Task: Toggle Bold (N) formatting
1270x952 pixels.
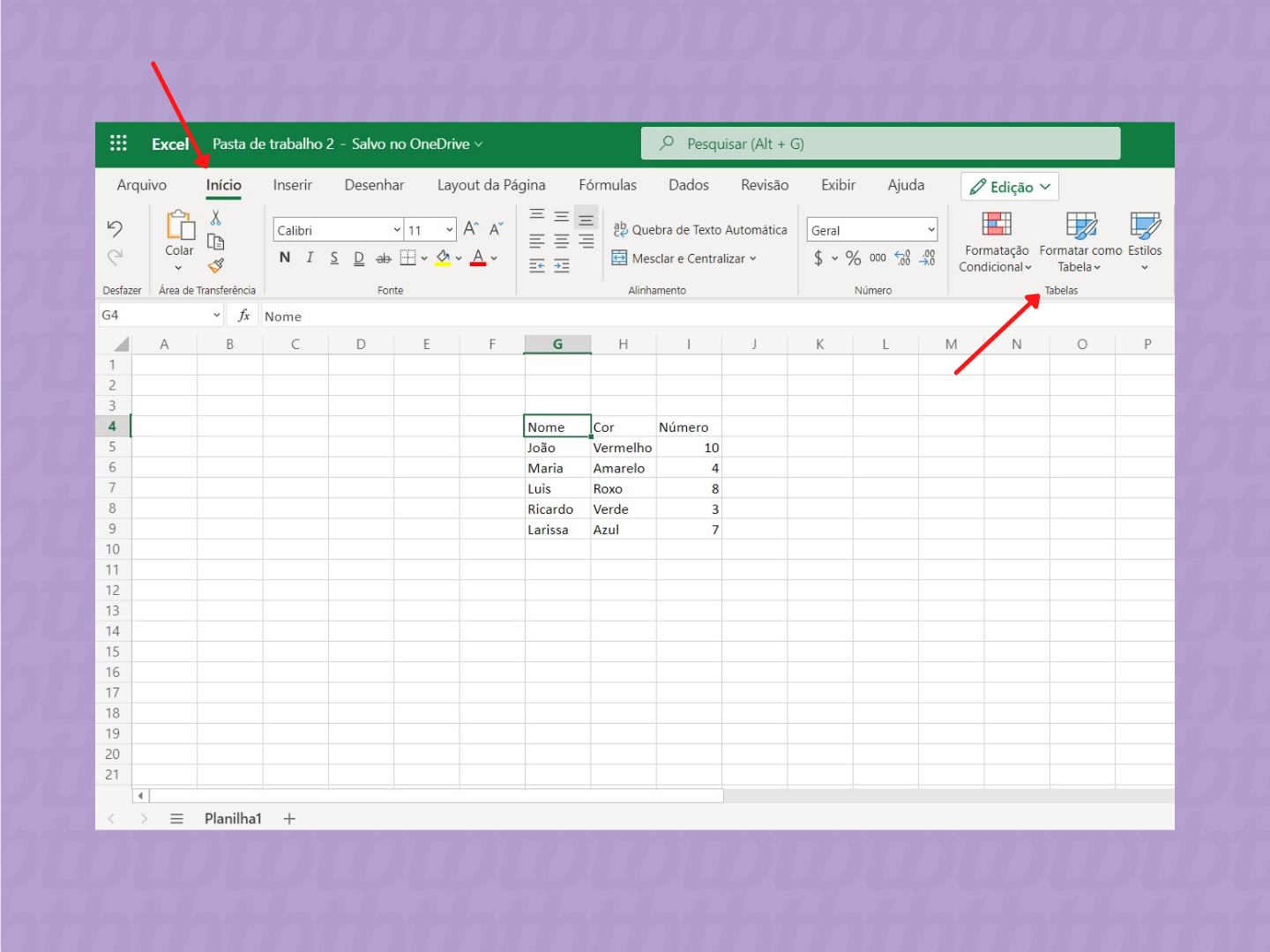Action: coord(284,258)
